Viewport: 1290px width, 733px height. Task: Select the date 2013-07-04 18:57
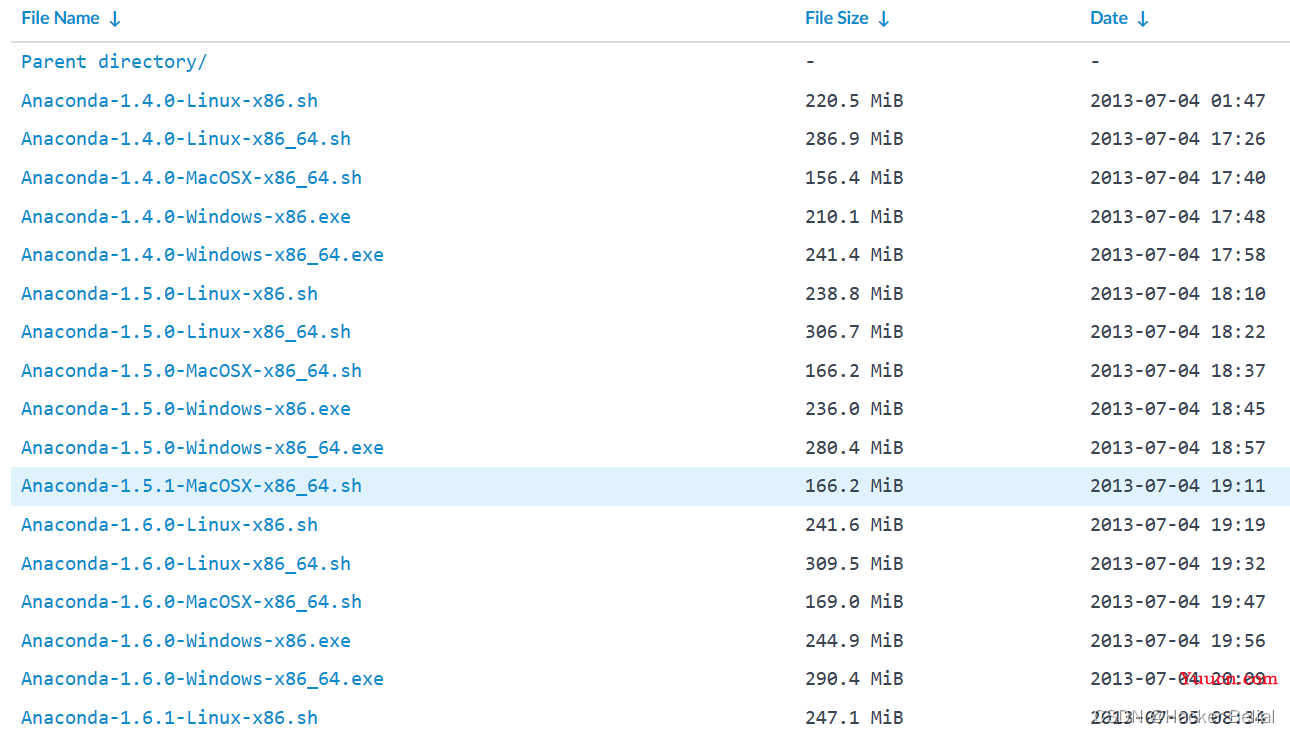[1178, 448]
